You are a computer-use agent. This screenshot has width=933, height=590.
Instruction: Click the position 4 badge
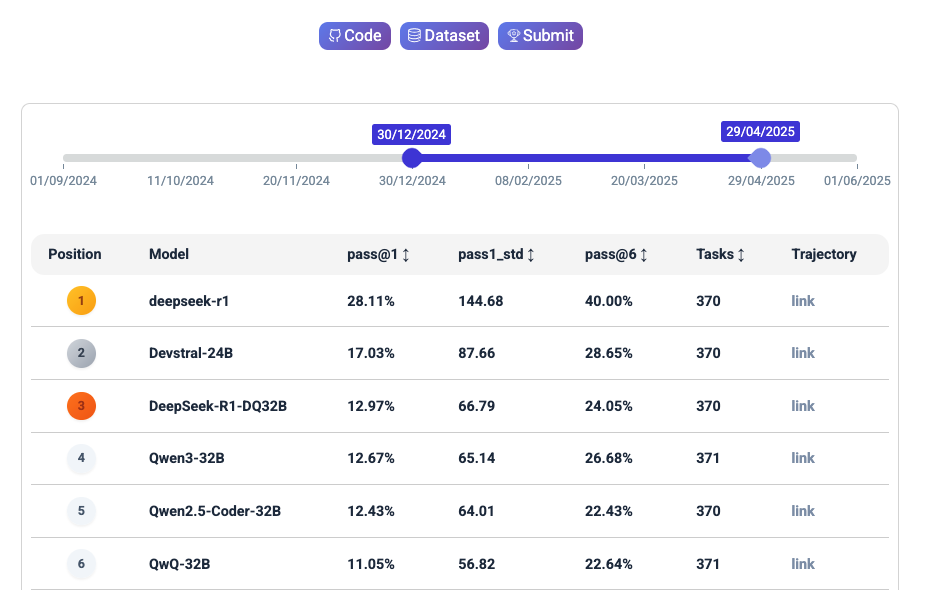pos(81,458)
